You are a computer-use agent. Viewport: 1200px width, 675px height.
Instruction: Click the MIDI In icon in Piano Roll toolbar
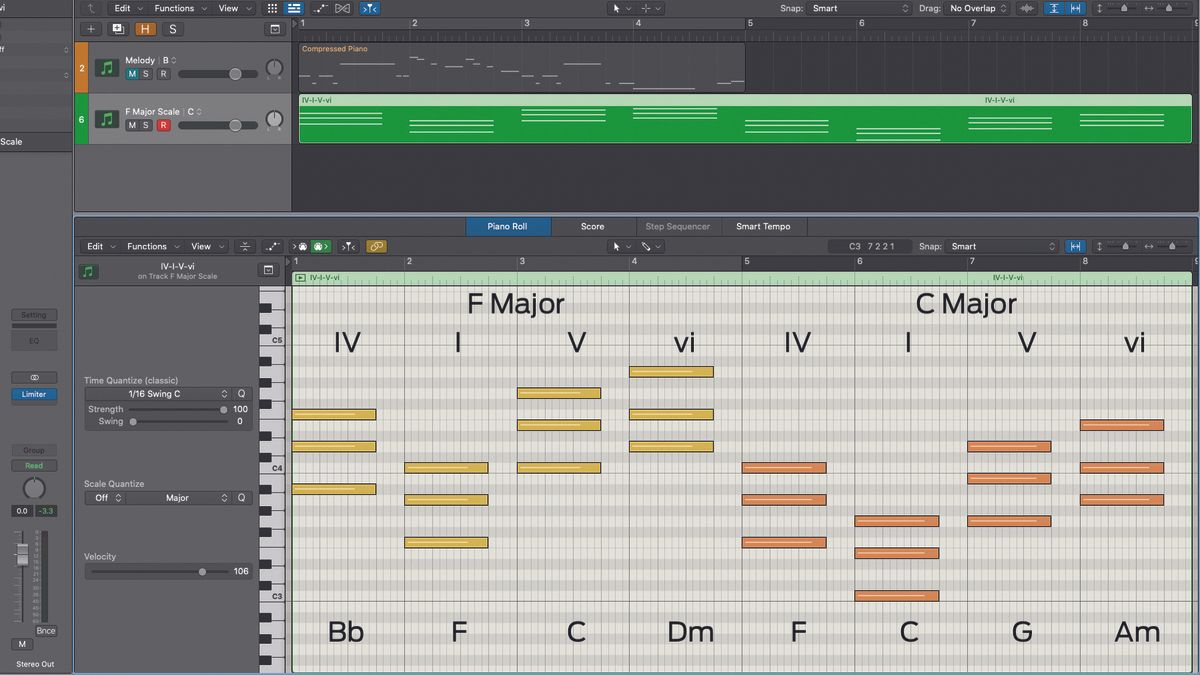[300, 246]
